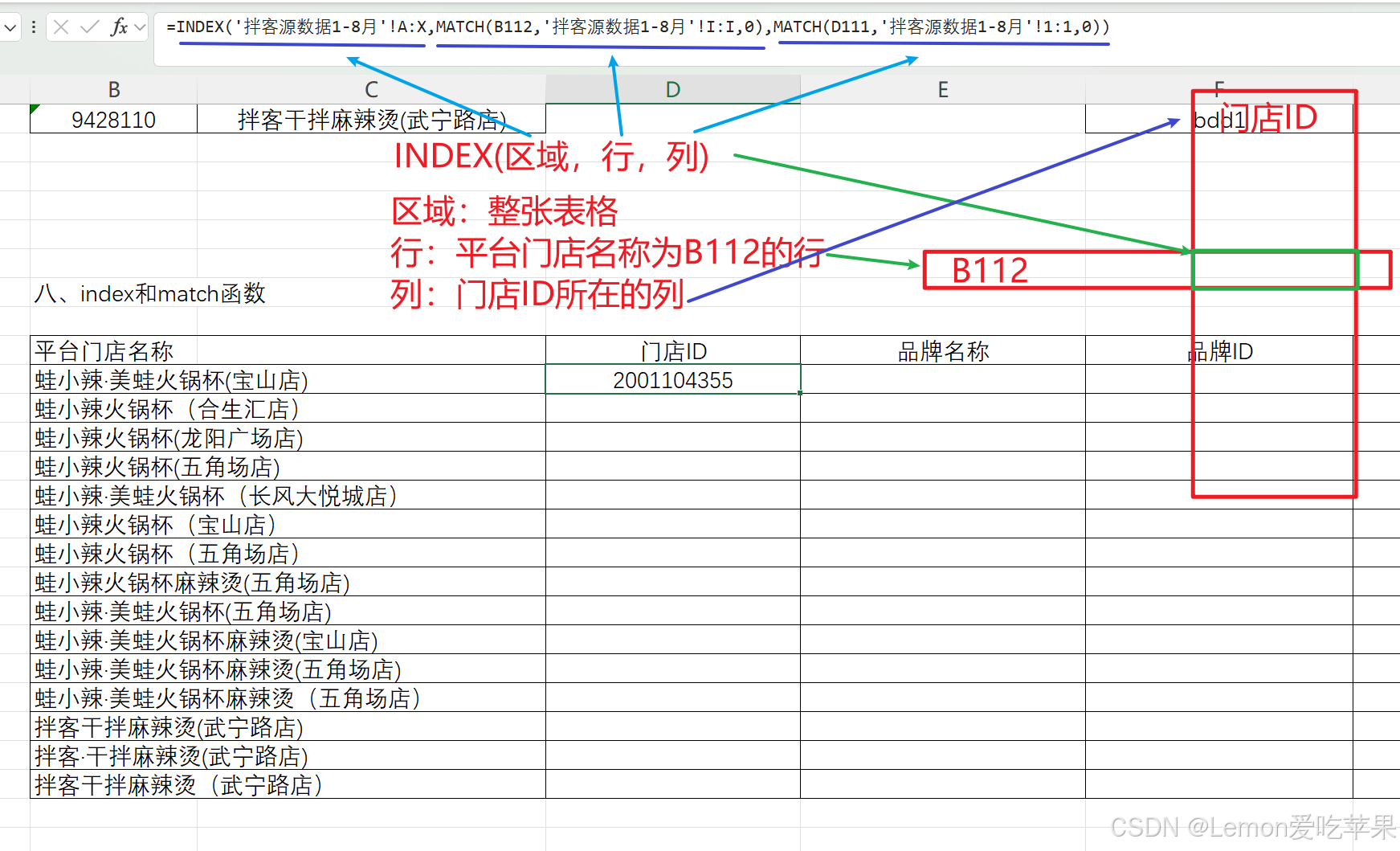Screen dimensions: 1400x851
Task: Open Insert Function fx dialog
Action: coord(119,27)
